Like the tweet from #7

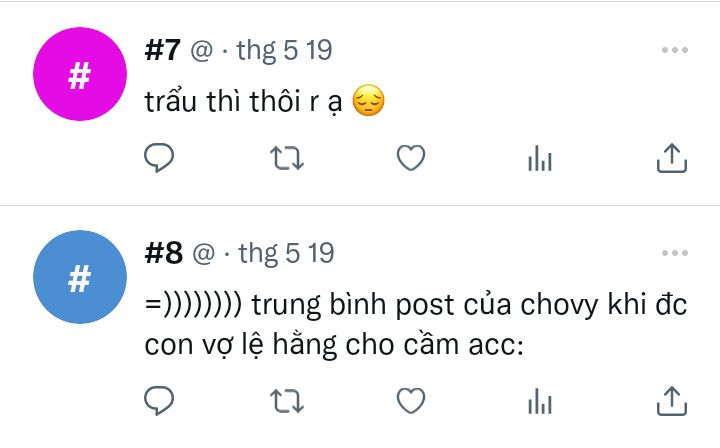[411, 158]
